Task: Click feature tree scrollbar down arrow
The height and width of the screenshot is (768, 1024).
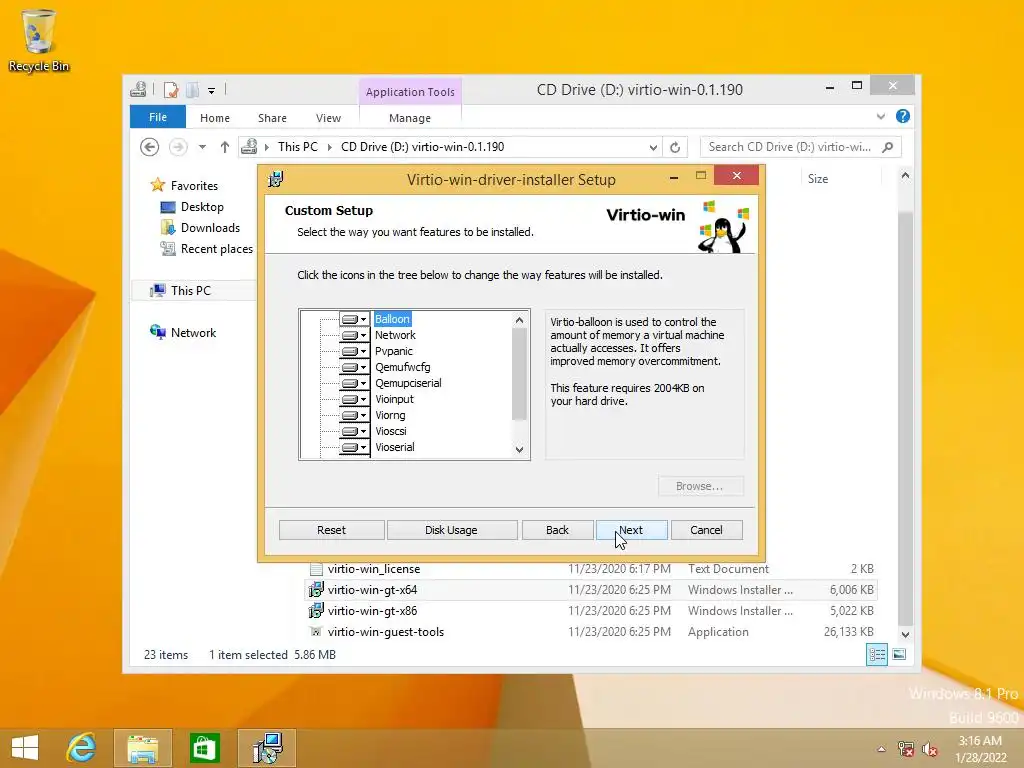Action: [519, 449]
